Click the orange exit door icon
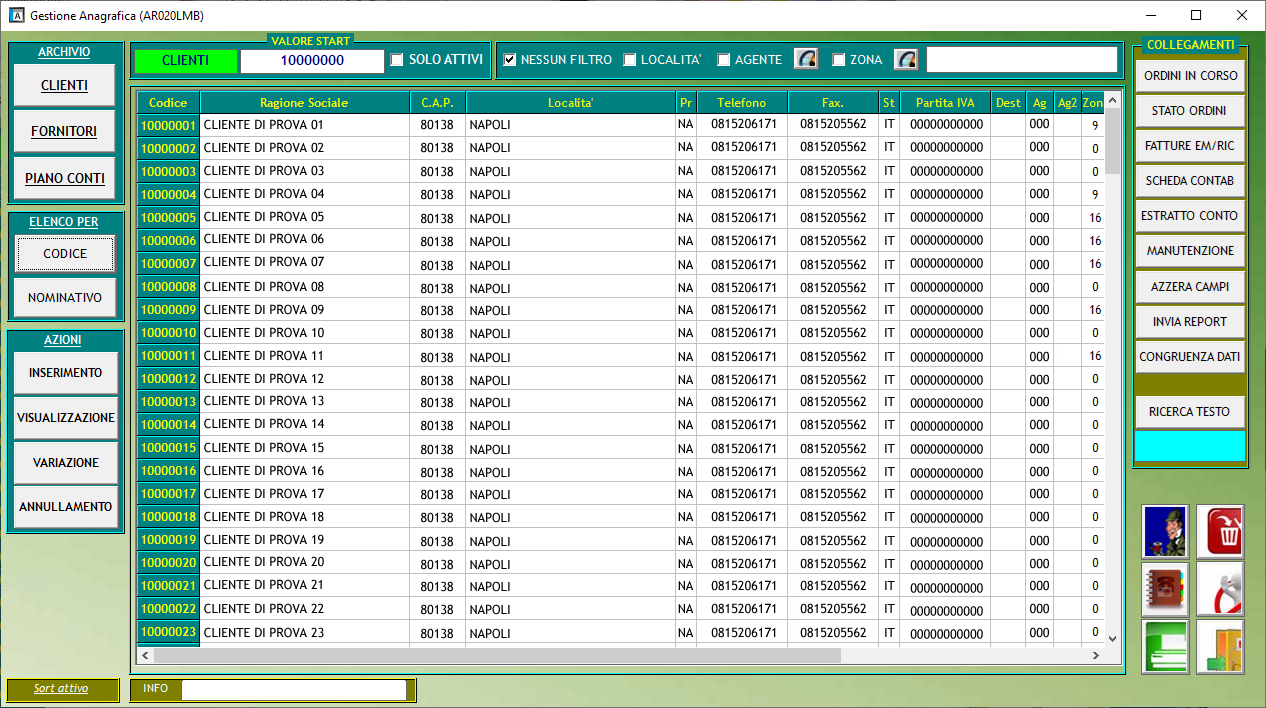This screenshot has width=1266, height=708. pyautogui.click(x=1221, y=647)
